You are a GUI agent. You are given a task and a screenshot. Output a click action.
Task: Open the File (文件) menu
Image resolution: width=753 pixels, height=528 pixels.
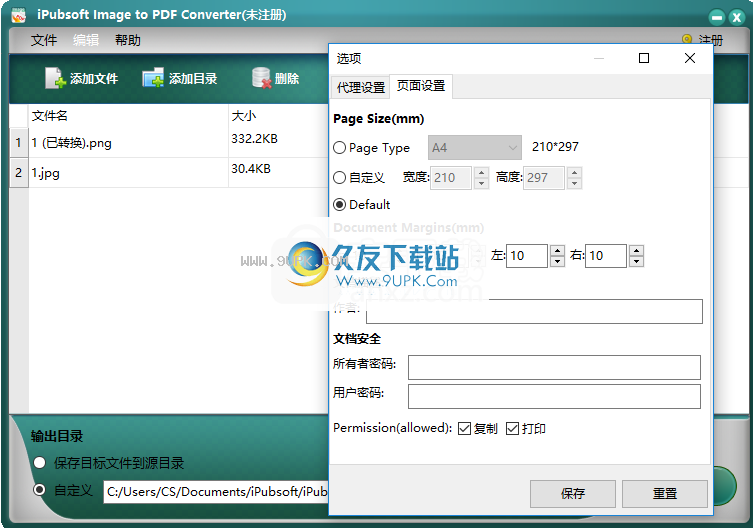click(44, 40)
